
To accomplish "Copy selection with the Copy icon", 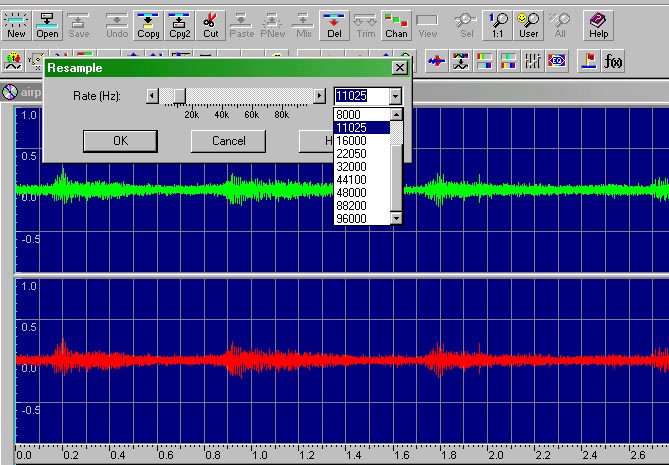I will click(148, 26).
